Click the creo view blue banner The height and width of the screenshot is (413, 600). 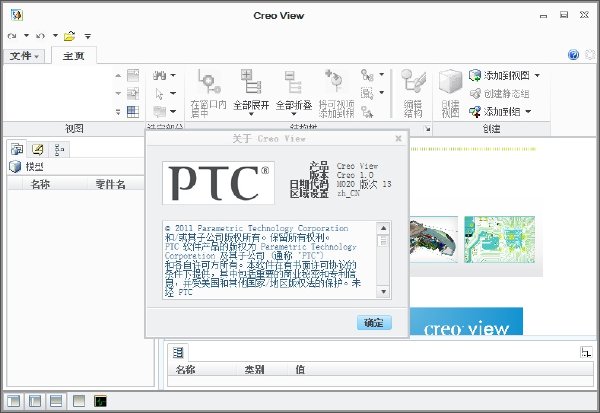click(466, 322)
